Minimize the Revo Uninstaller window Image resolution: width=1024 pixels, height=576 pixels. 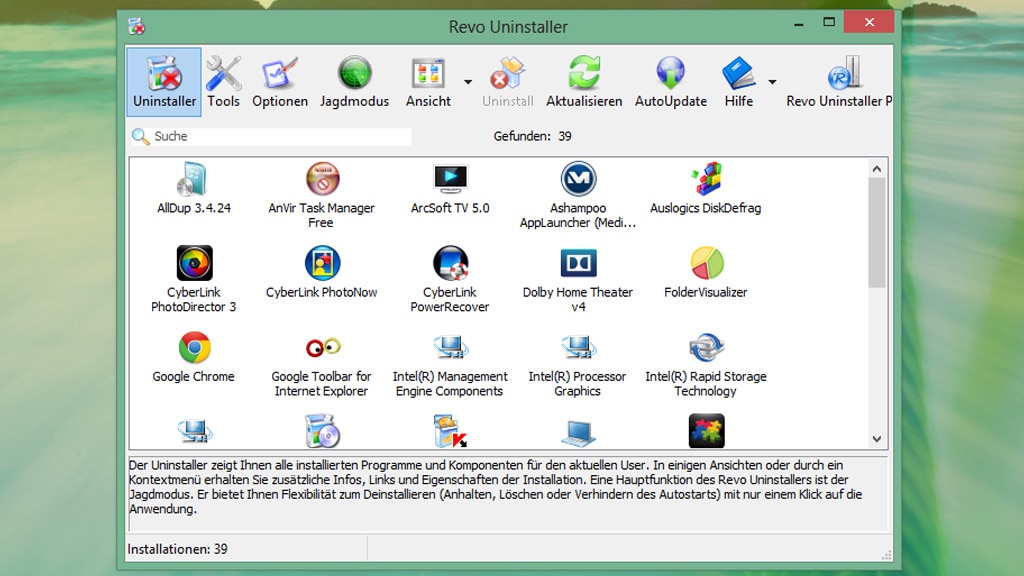click(x=799, y=23)
